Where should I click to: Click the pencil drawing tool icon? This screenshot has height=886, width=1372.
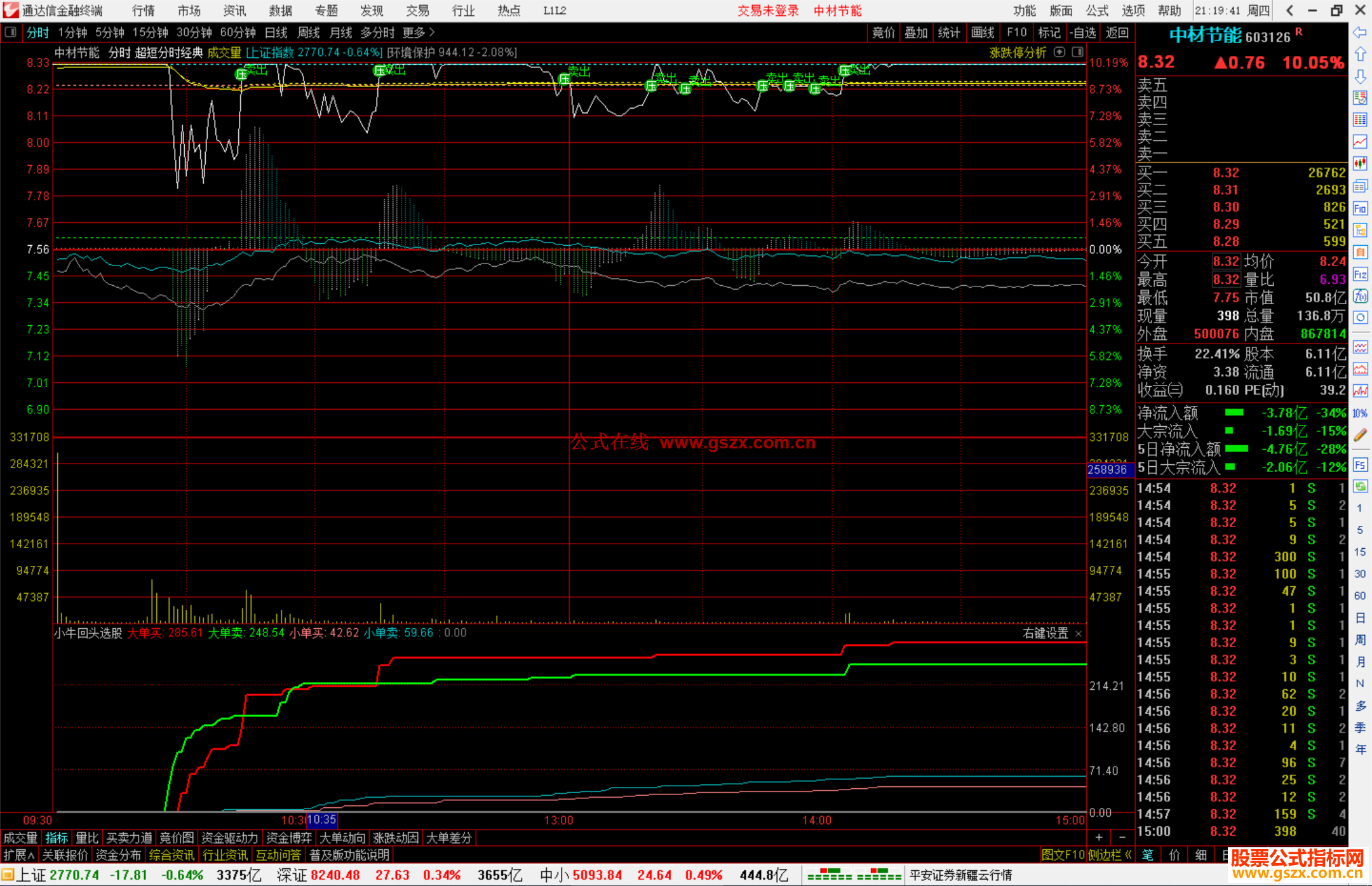pos(1360,435)
